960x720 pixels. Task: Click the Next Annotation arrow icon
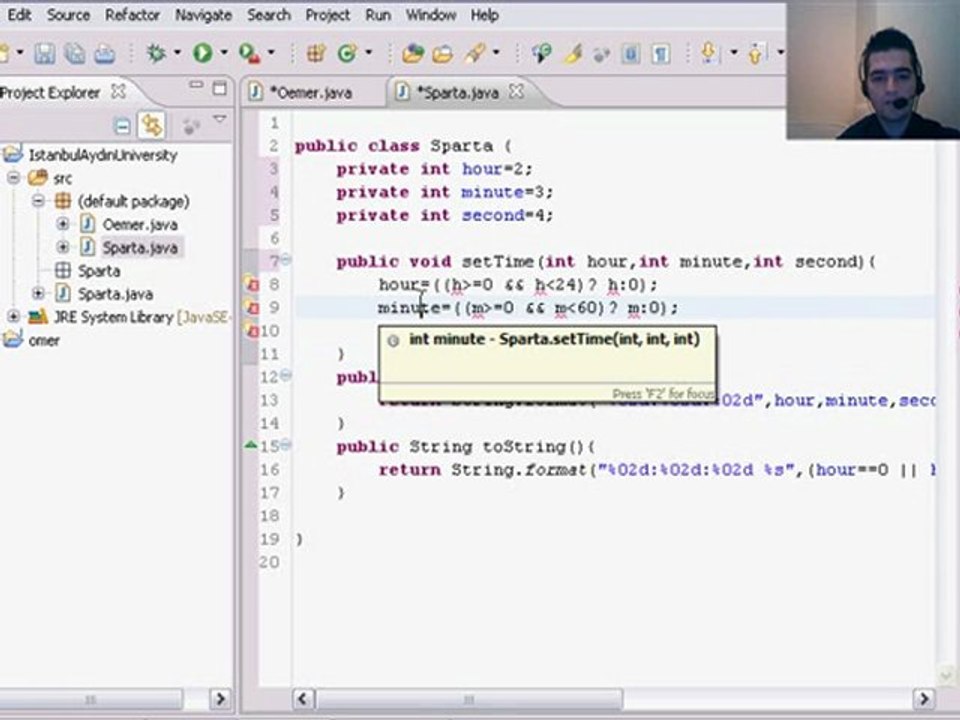tap(709, 53)
